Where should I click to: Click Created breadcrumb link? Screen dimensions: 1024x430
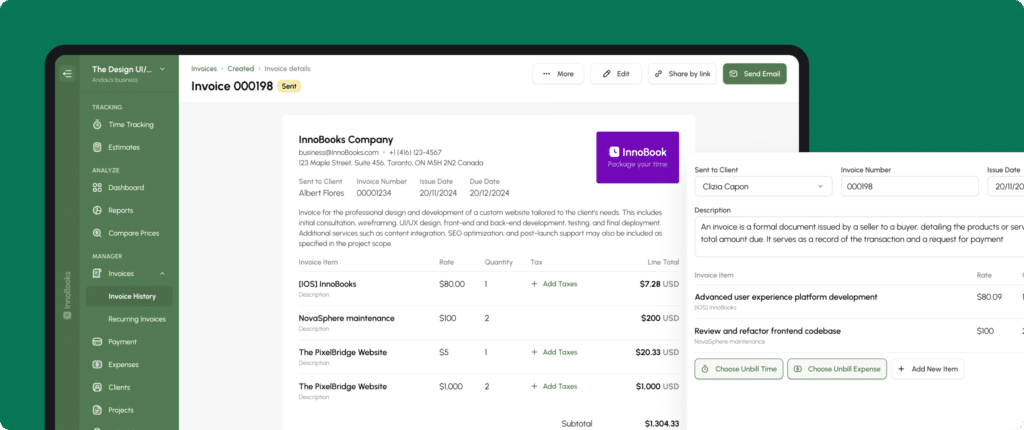pos(240,69)
